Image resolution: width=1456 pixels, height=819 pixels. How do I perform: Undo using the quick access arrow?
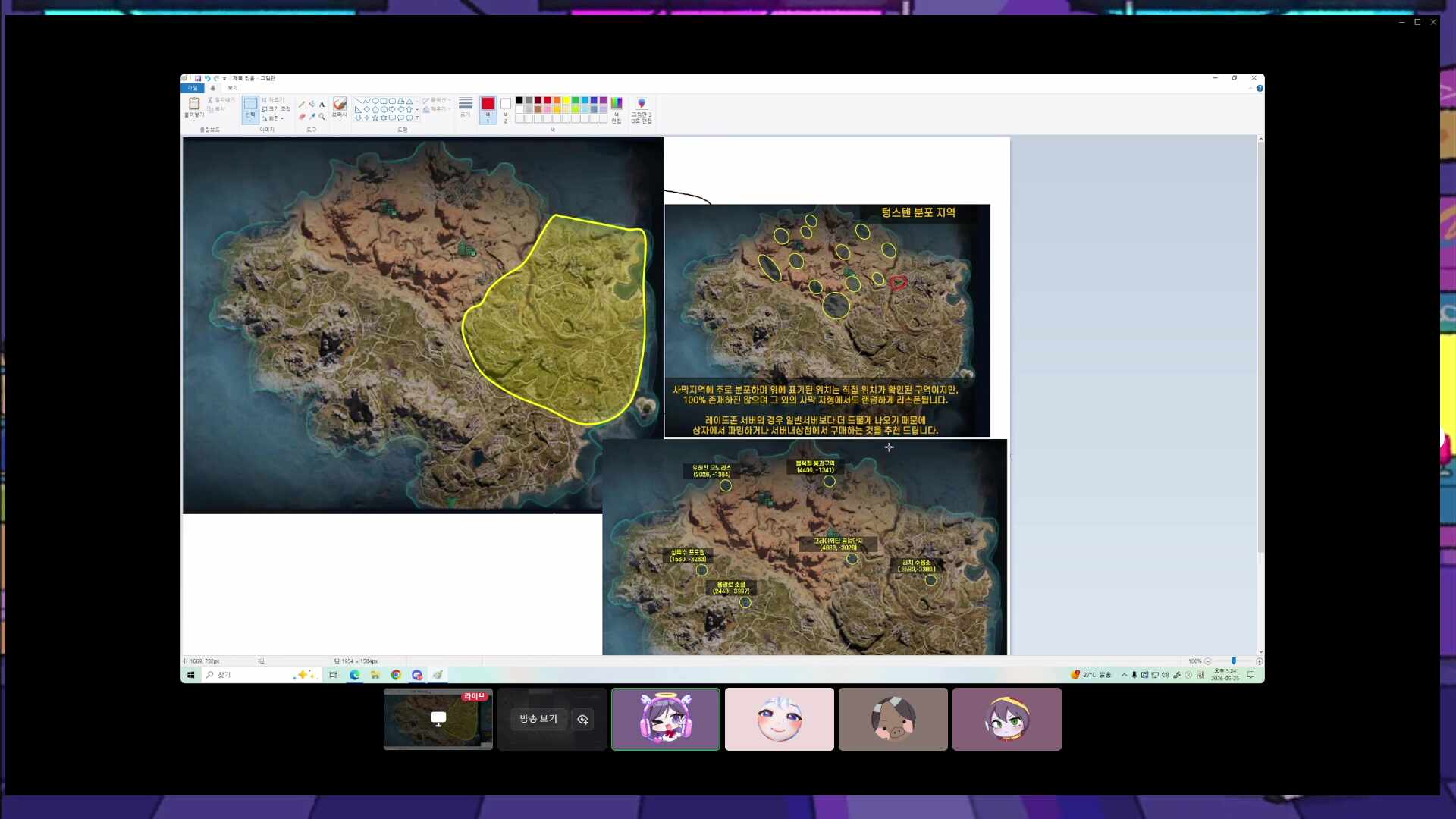coord(207,78)
